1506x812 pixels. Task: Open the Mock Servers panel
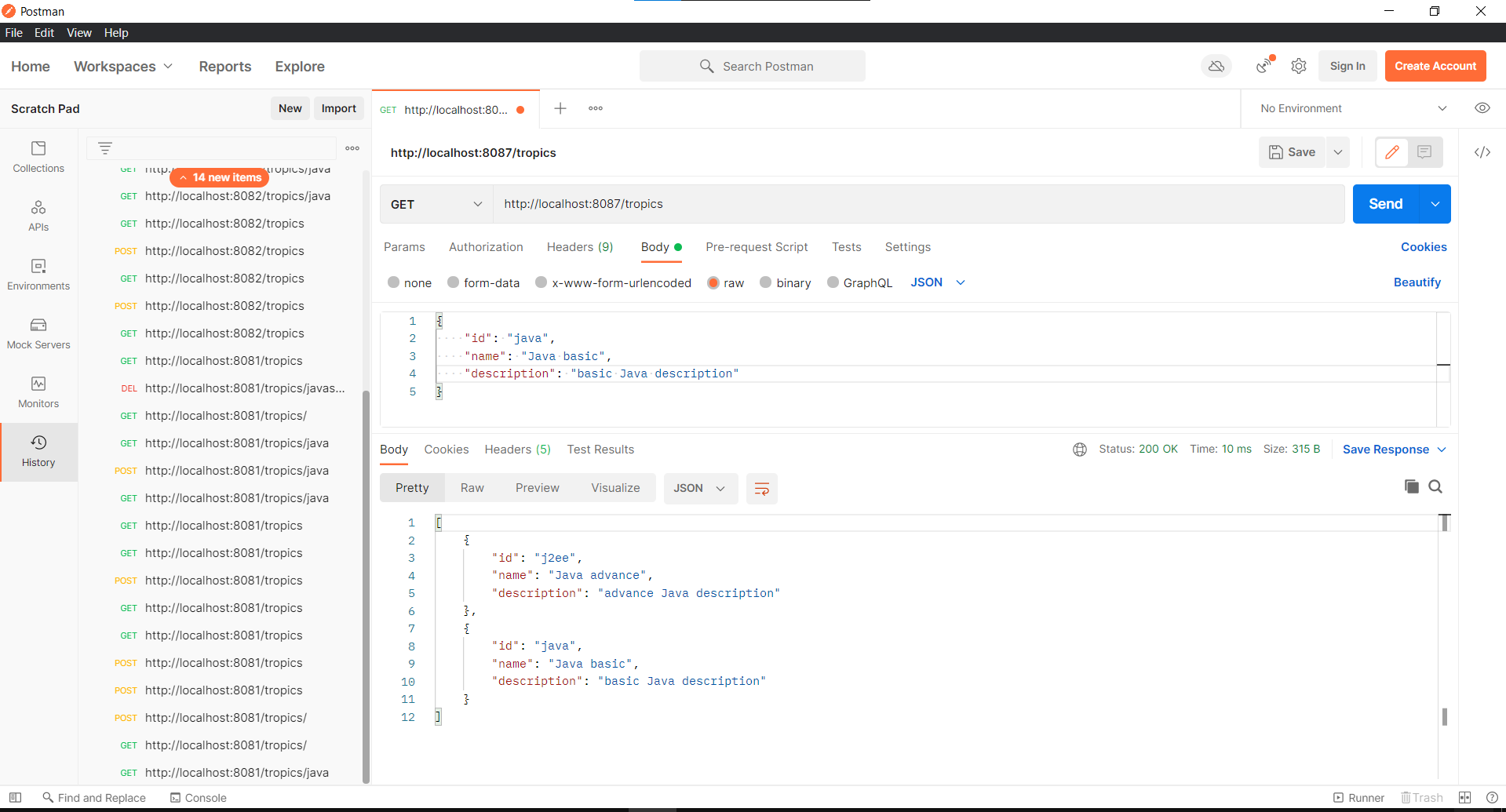point(38,333)
